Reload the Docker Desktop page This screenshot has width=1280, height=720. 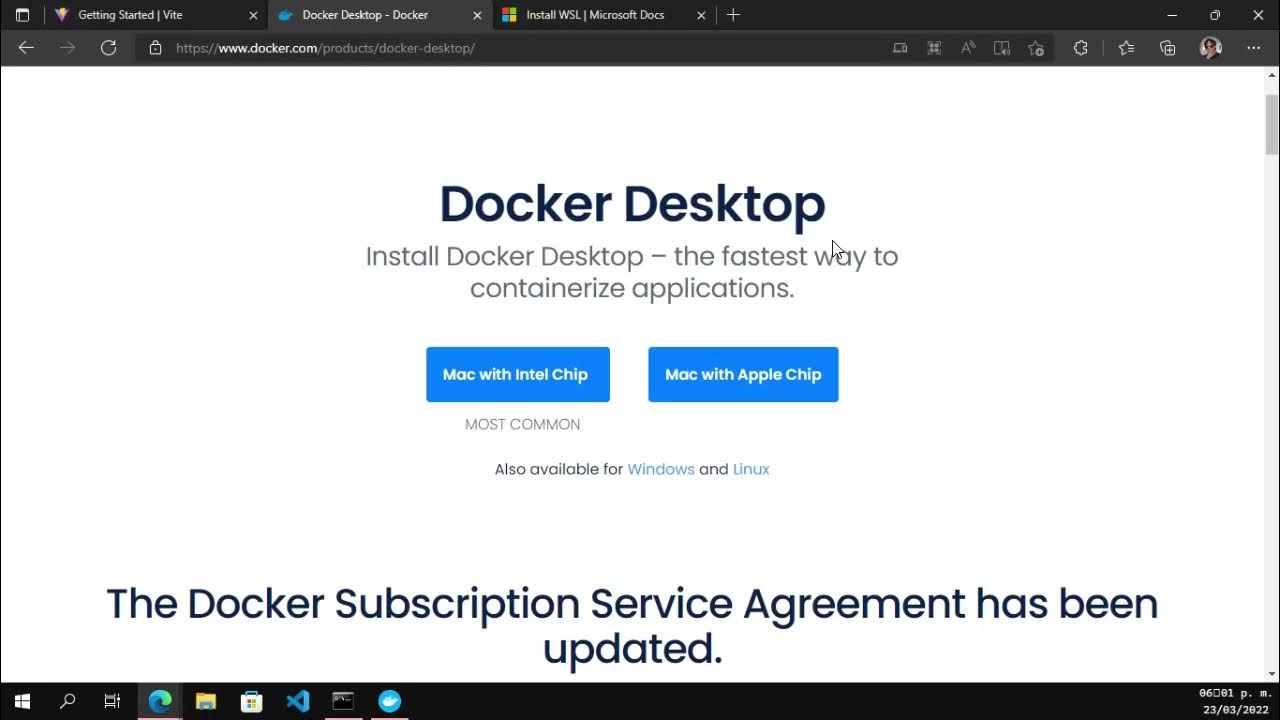pos(108,48)
